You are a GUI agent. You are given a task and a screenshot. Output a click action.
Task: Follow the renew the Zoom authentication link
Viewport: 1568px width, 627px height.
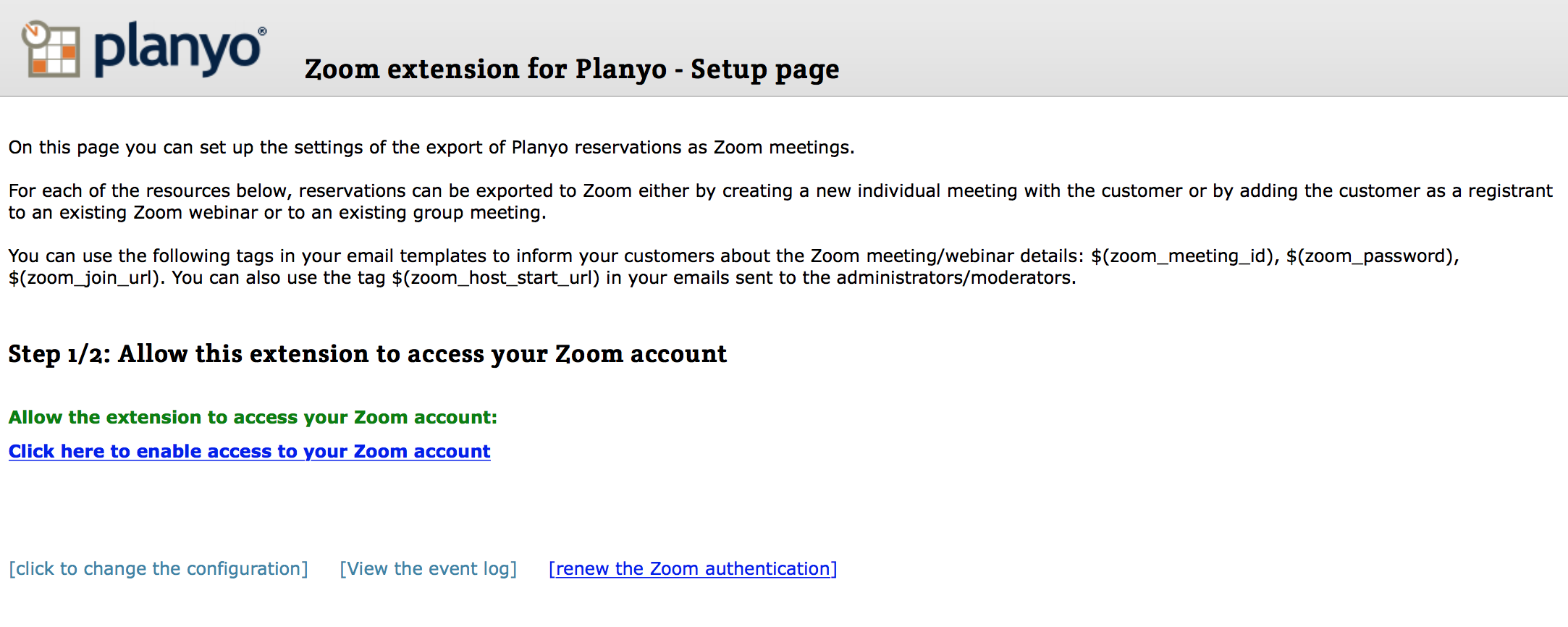tap(693, 569)
